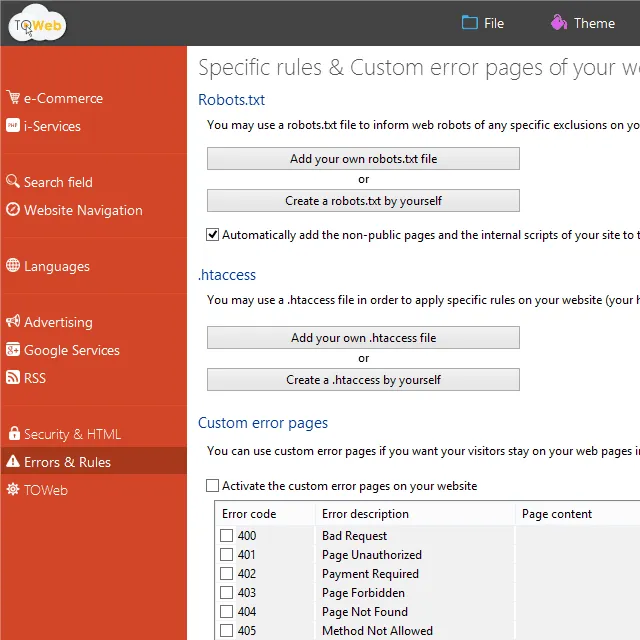Open Website Navigation compass icon

click(x=13, y=210)
